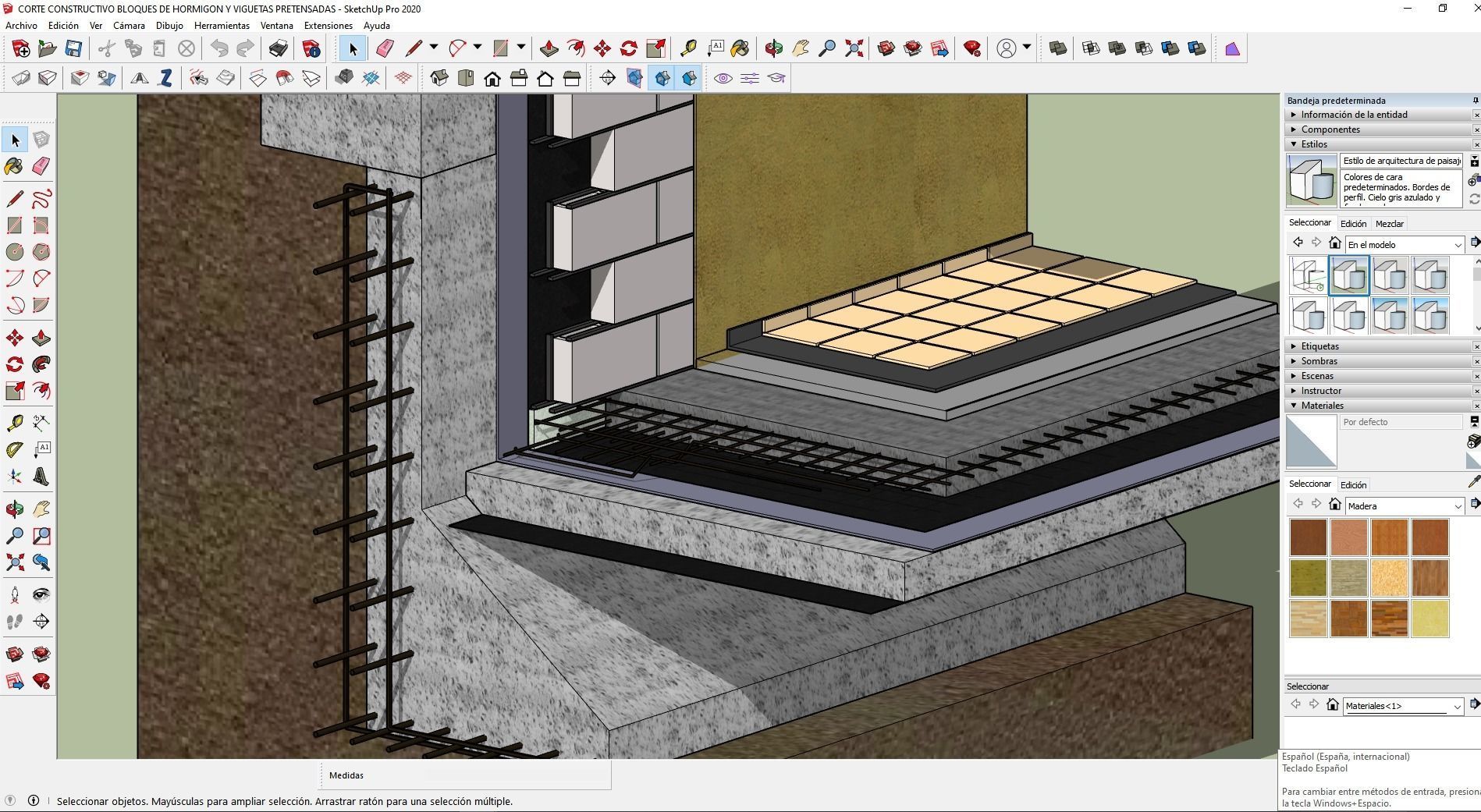
Task: Open Extension Manager ruby icon in left toolbar
Action: (41, 681)
